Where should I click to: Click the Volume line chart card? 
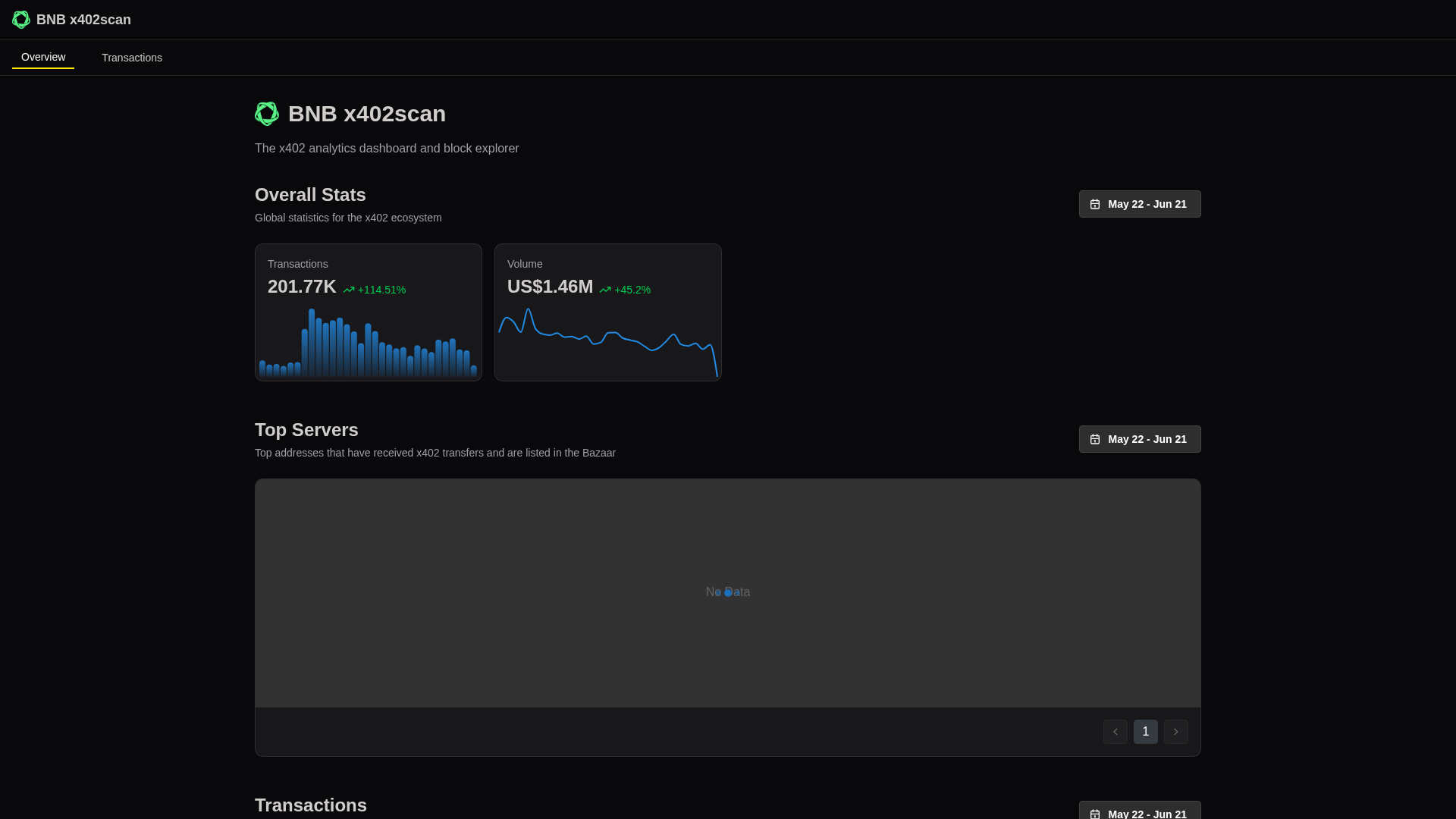click(608, 312)
